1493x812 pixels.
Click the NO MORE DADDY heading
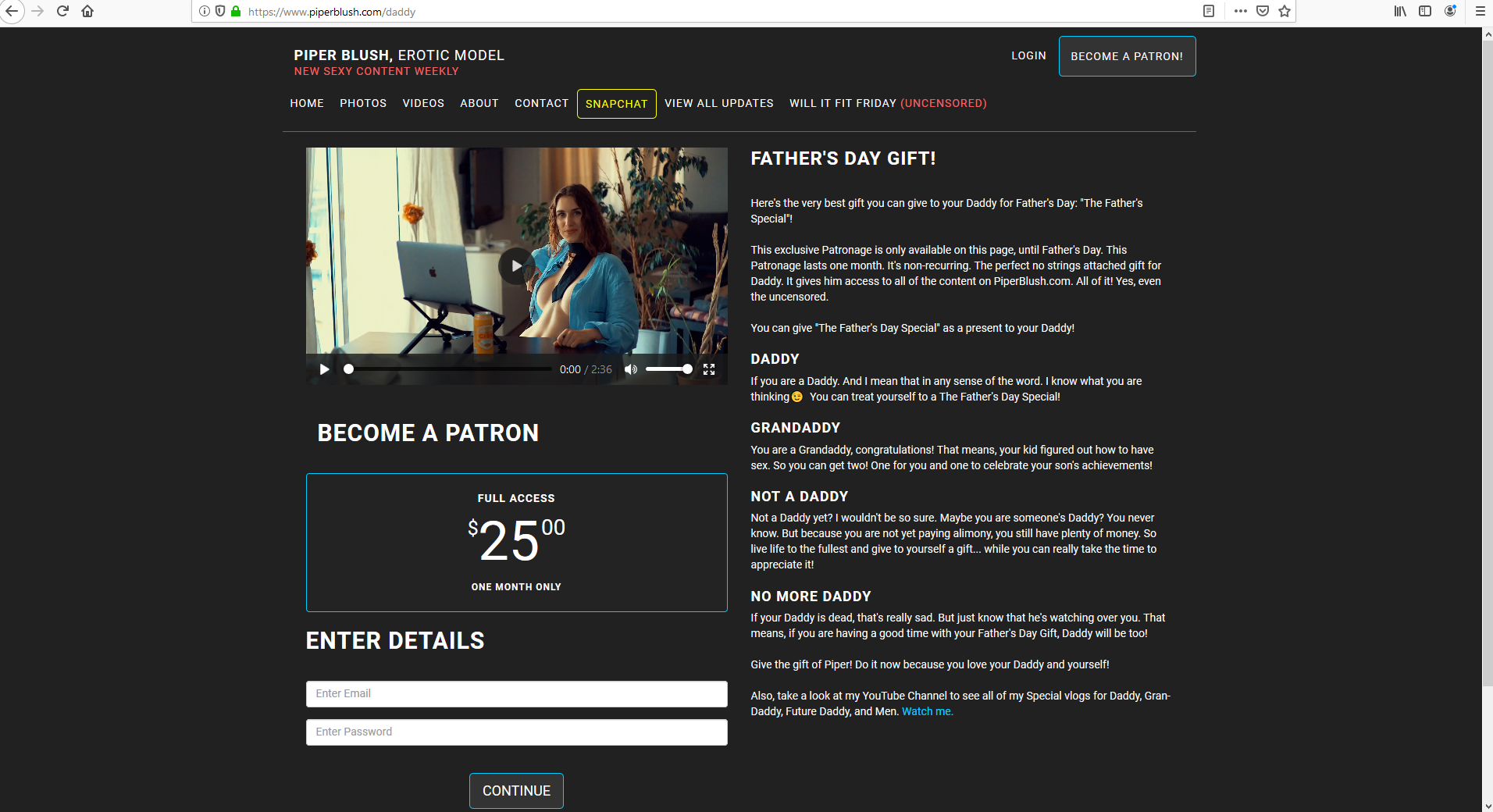811,597
